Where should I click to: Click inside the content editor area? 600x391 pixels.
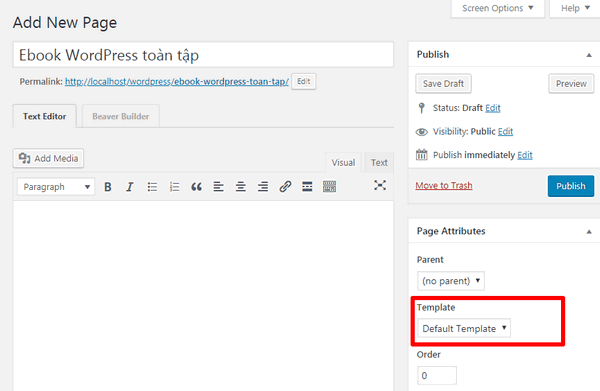click(203, 296)
